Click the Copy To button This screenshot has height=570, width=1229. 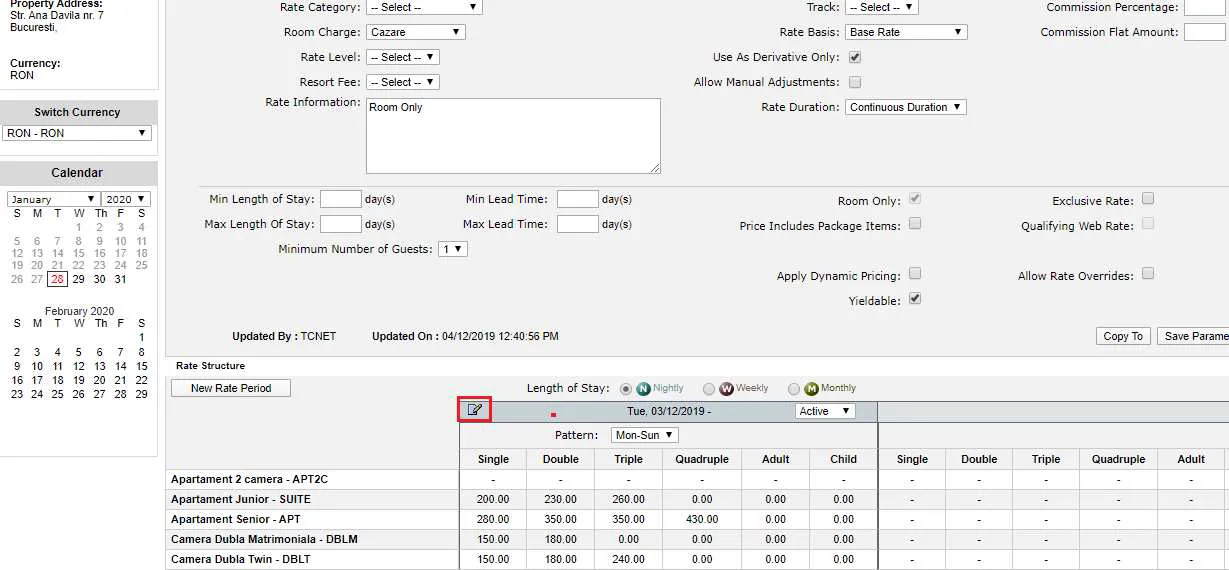[x=1123, y=336]
